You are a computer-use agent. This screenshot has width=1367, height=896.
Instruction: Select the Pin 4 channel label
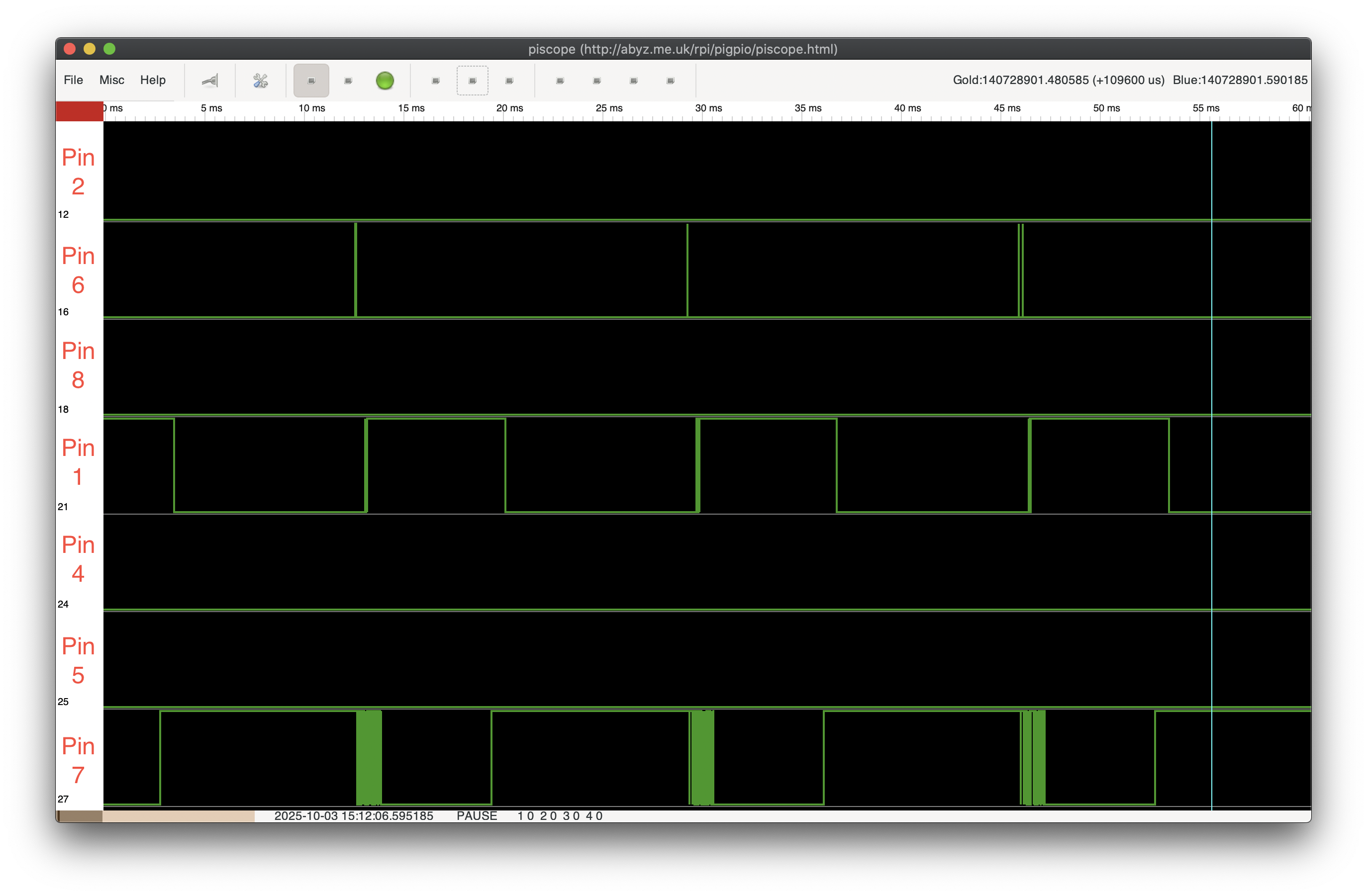tap(78, 559)
